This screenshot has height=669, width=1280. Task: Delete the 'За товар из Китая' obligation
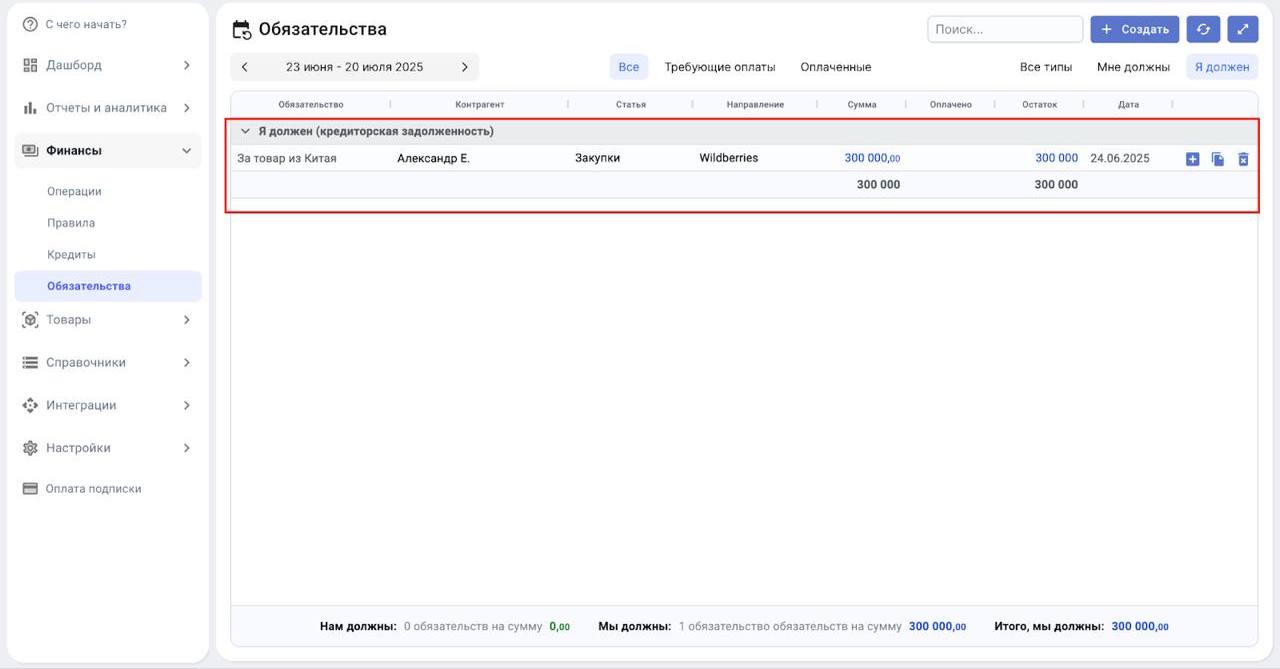pyautogui.click(x=1243, y=159)
